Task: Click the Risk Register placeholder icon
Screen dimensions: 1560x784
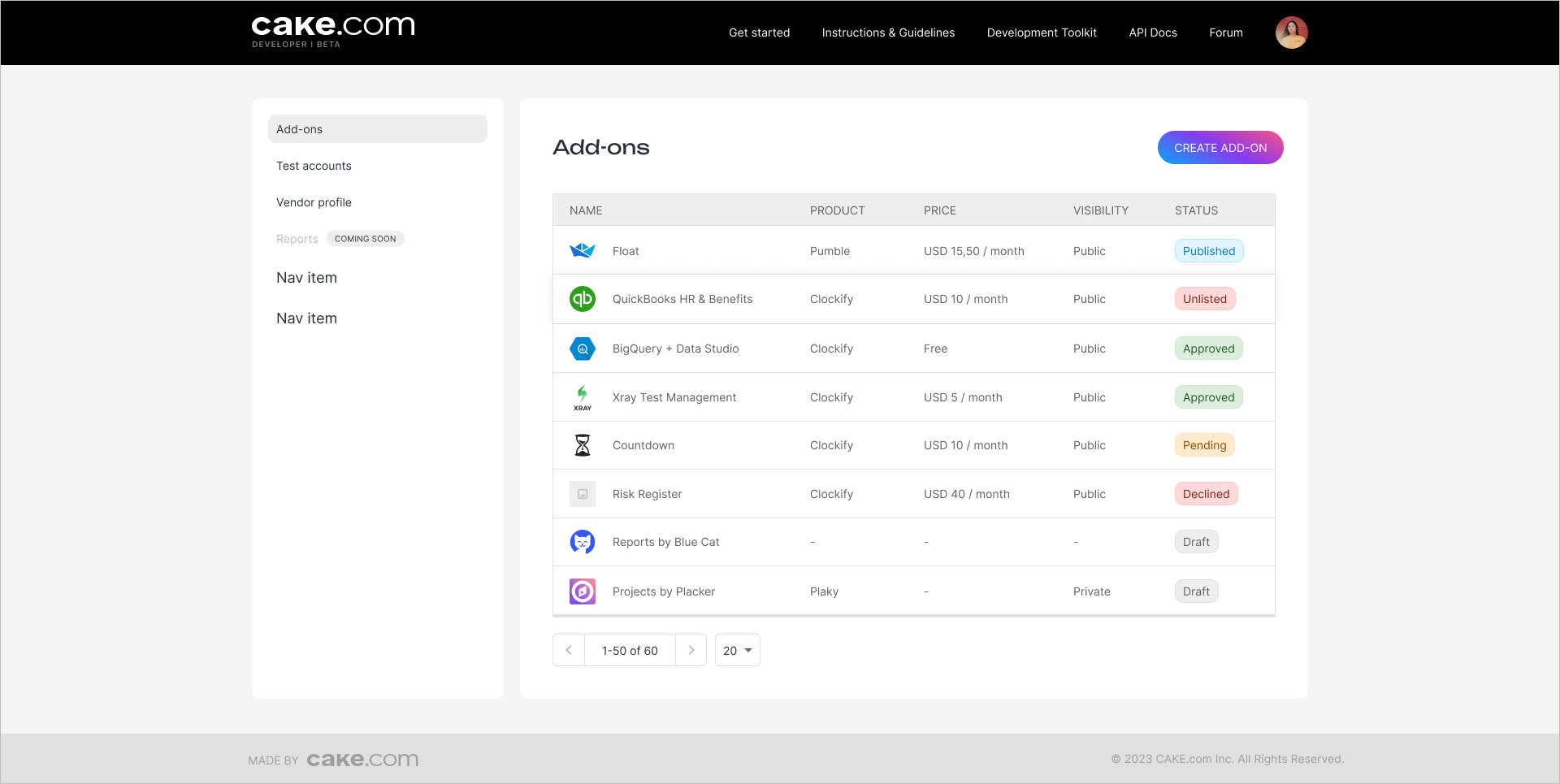Action: tap(582, 494)
